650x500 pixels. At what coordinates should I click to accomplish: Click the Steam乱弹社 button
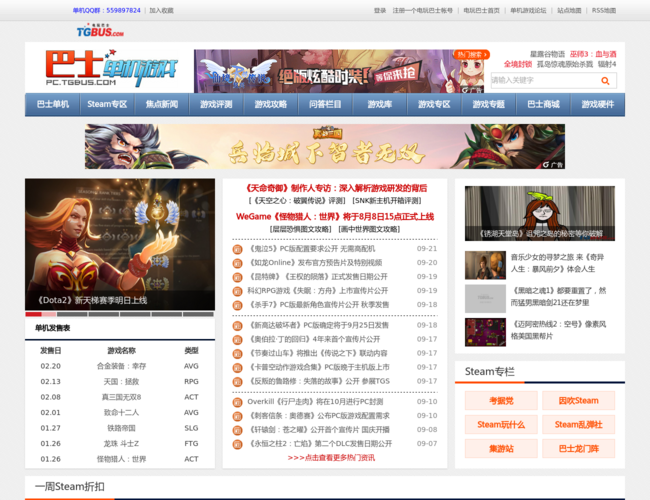579,425
